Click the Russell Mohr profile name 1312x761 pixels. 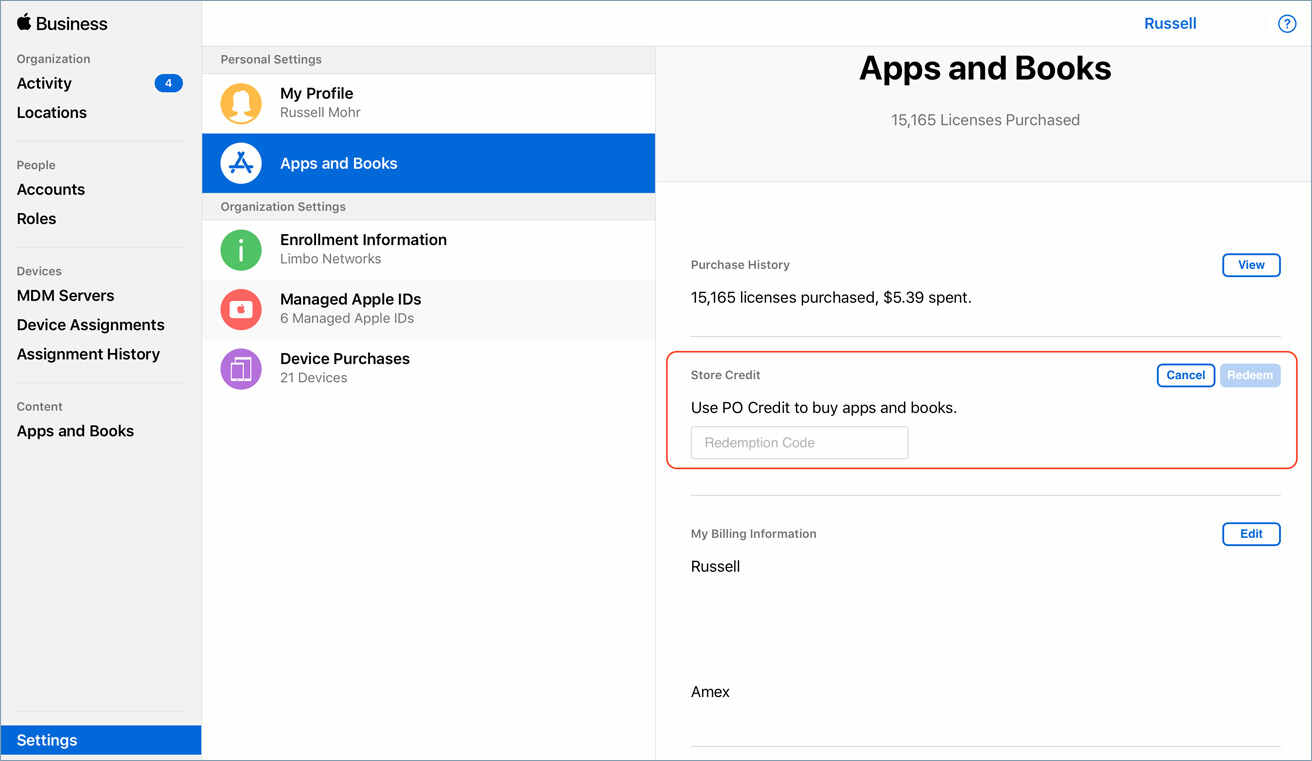320,112
